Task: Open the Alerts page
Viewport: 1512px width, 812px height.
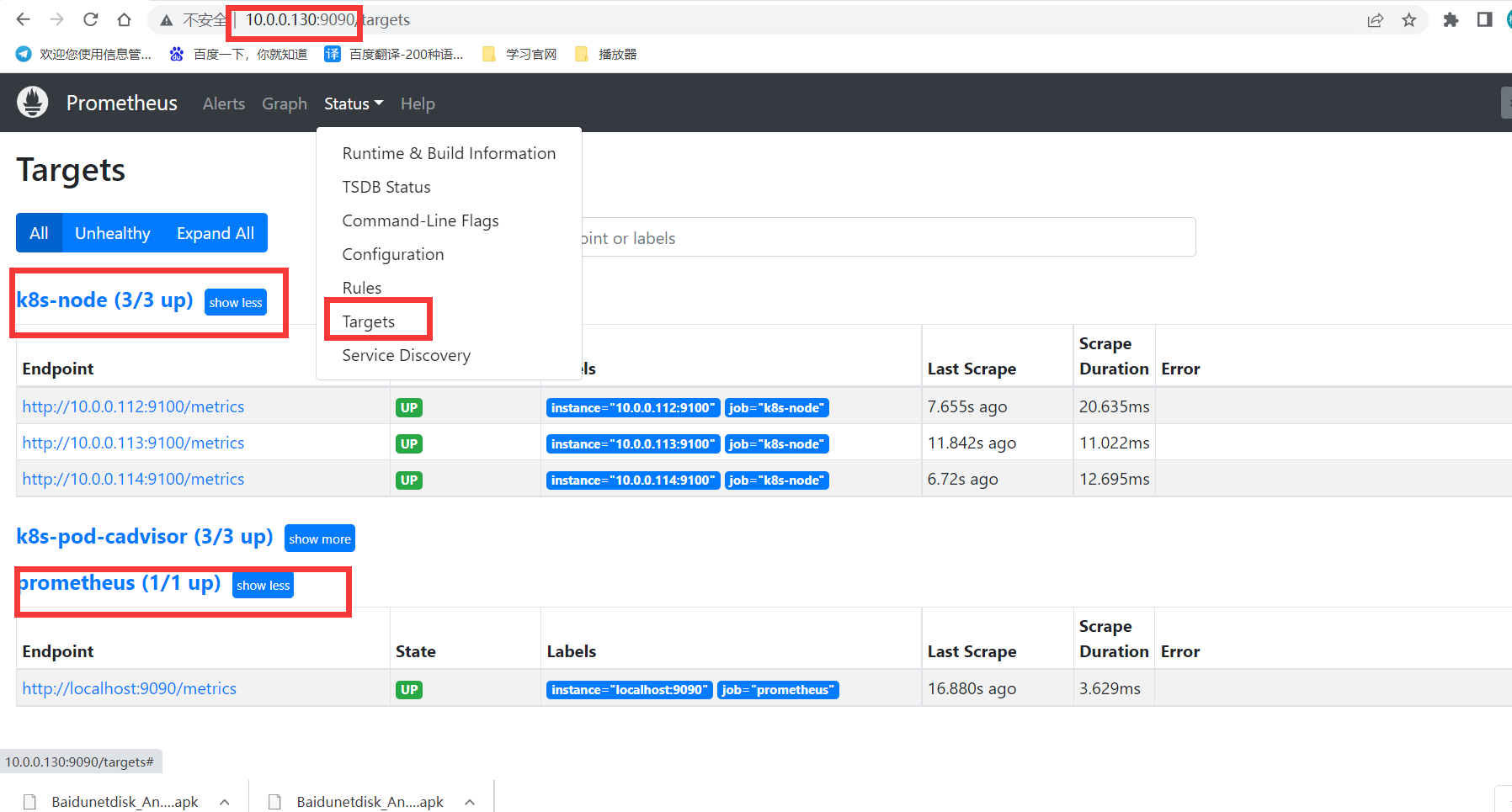Action: tap(224, 103)
